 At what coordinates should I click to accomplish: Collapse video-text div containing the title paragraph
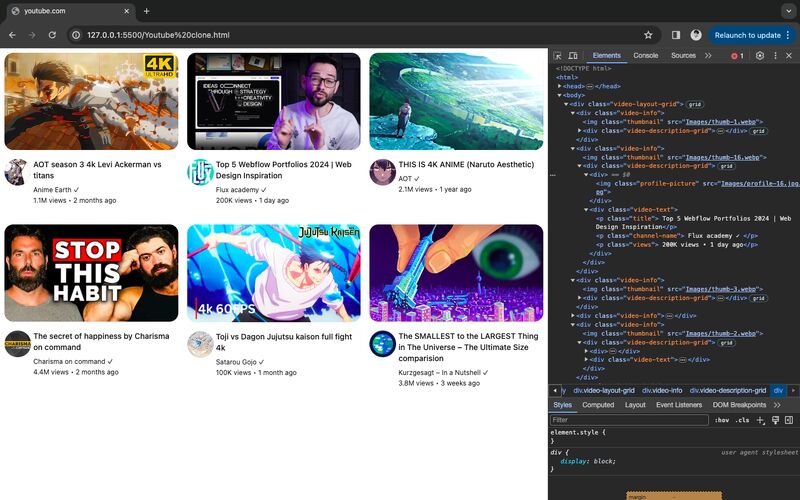[586, 209]
